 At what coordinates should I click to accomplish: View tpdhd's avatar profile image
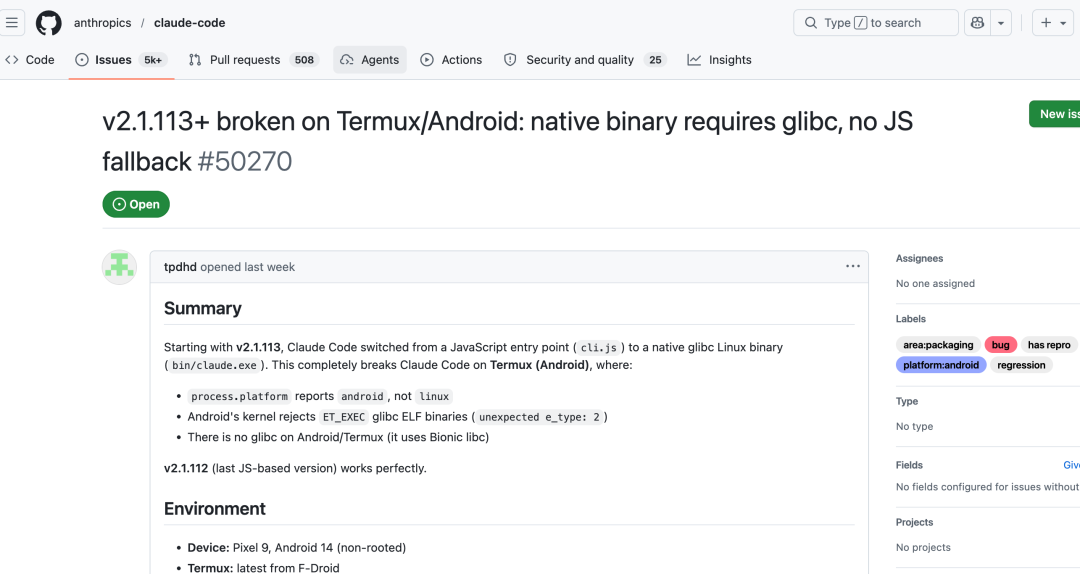[x=119, y=267]
